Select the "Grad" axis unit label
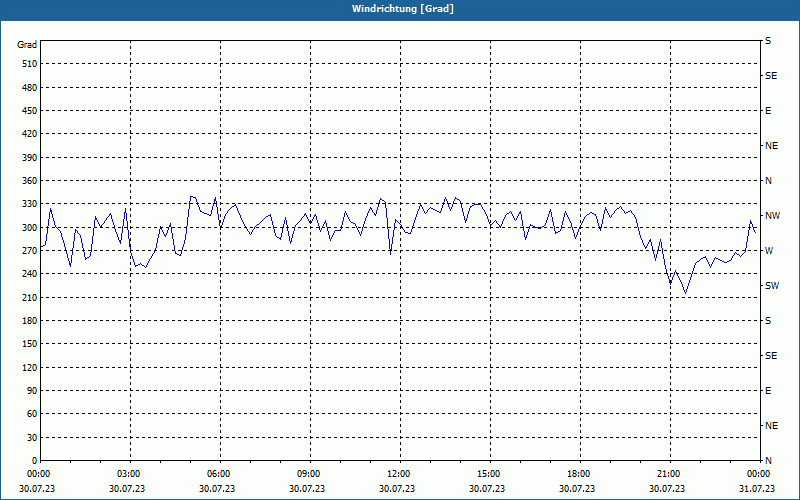 [27, 45]
